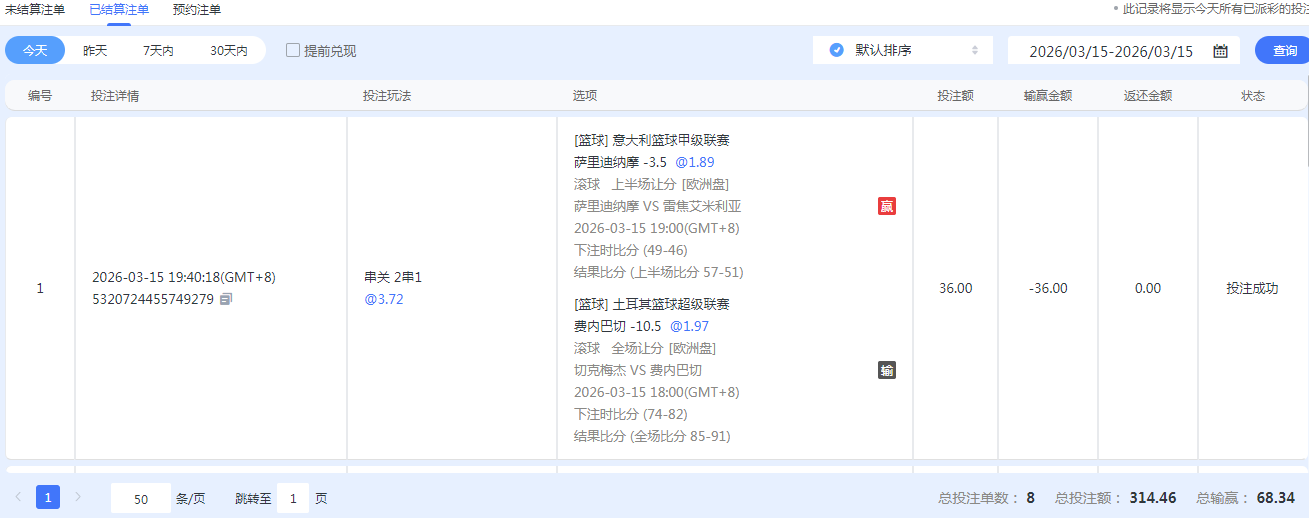1309x518 pixels.
Task: Switch to 未结算注单 tab
Action: (x=35, y=10)
